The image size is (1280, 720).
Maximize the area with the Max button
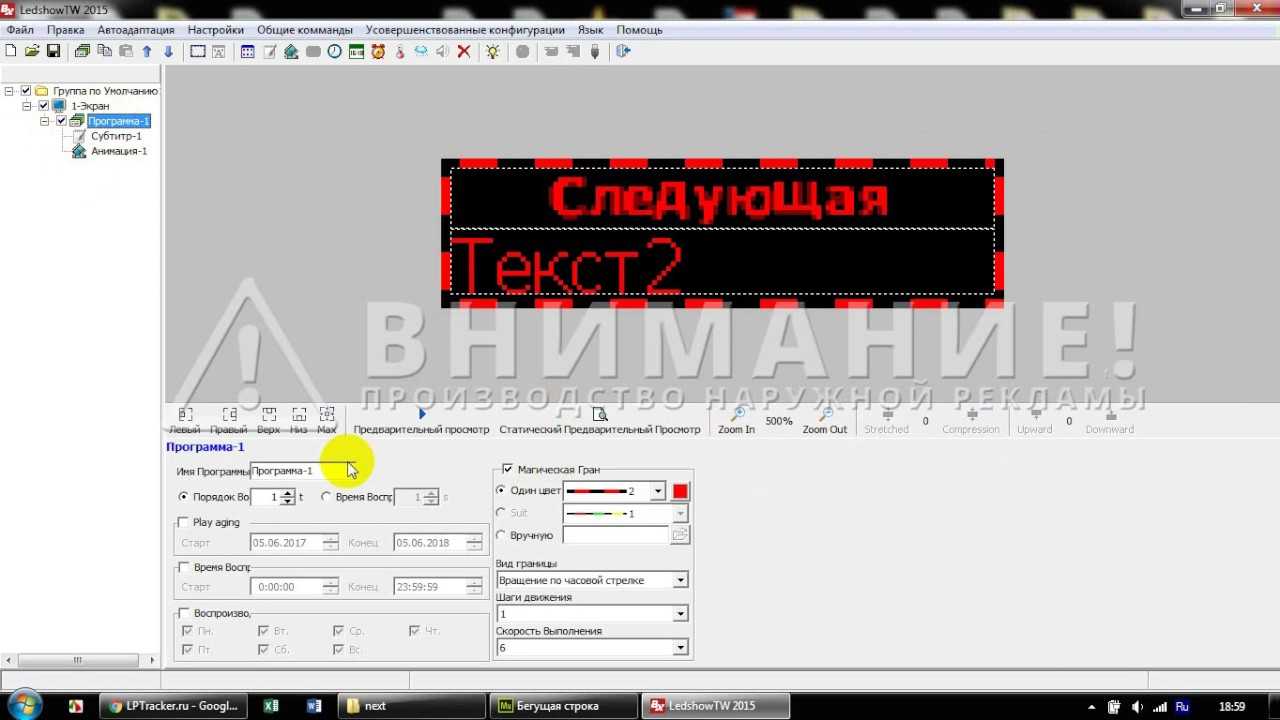tap(327, 421)
